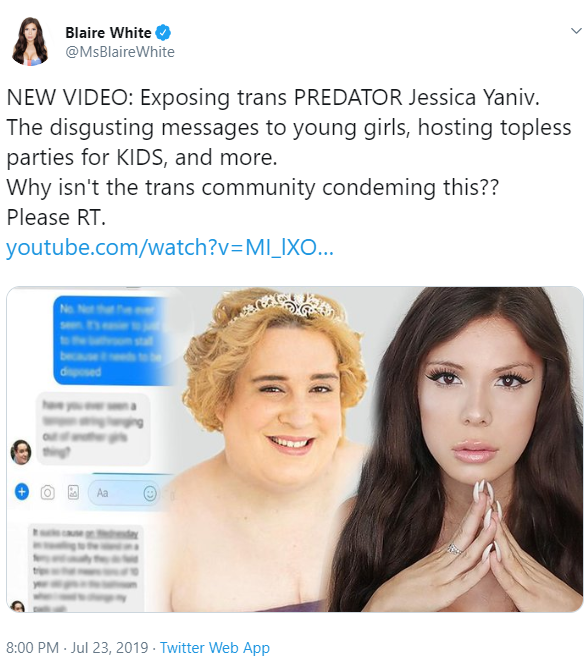The height and width of the screenshot is (663, 588).
Task: Click the Aa message input field
Action: tap(123, 493)
